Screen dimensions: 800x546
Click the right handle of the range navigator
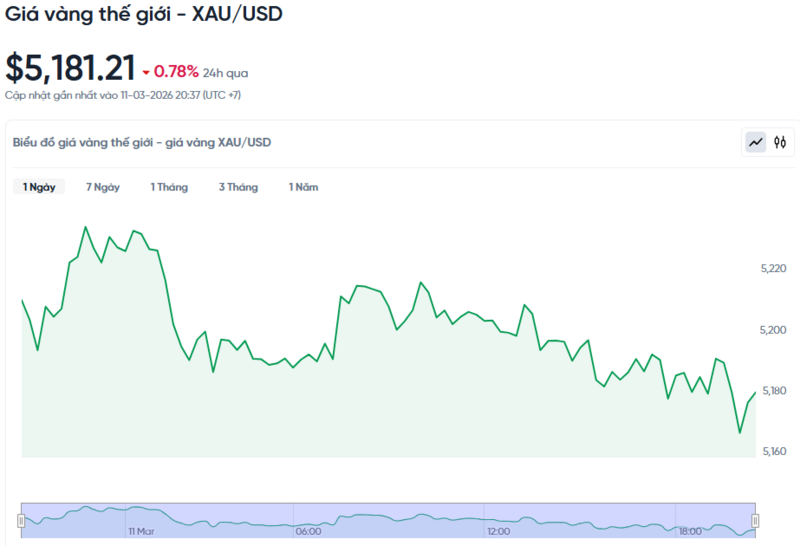click(755, 520)
